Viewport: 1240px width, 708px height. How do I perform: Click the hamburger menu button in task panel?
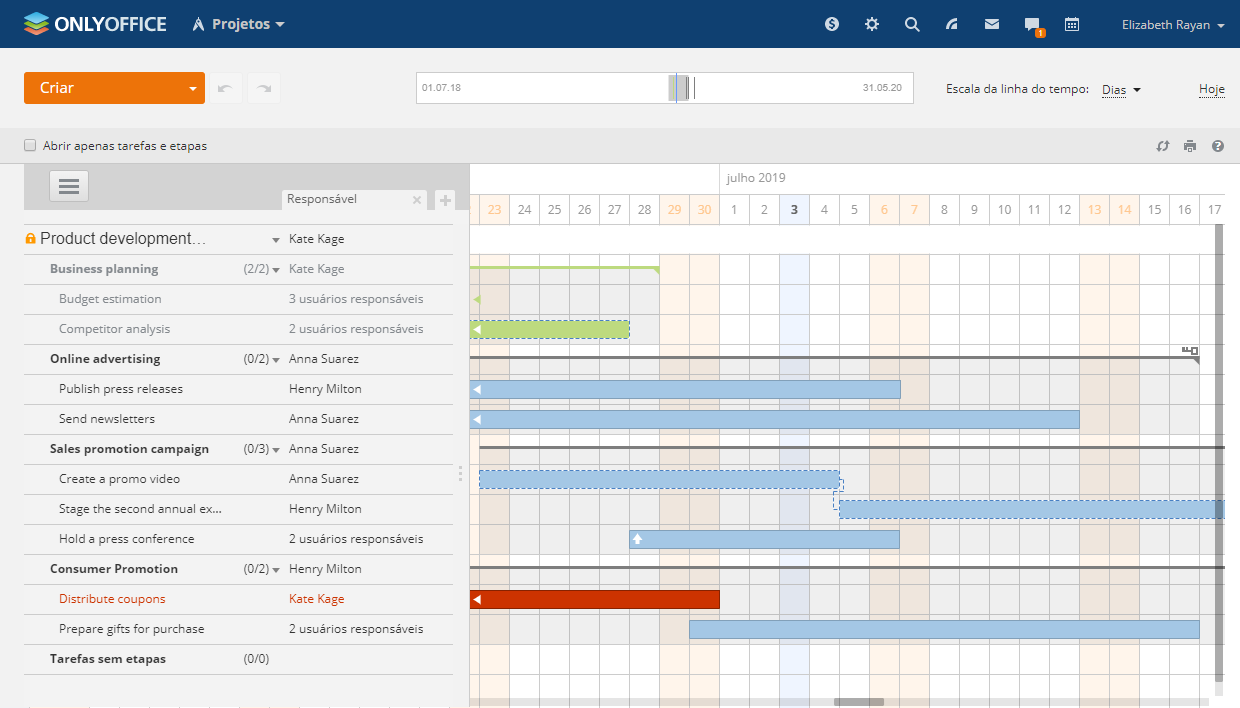click(69, 186)
